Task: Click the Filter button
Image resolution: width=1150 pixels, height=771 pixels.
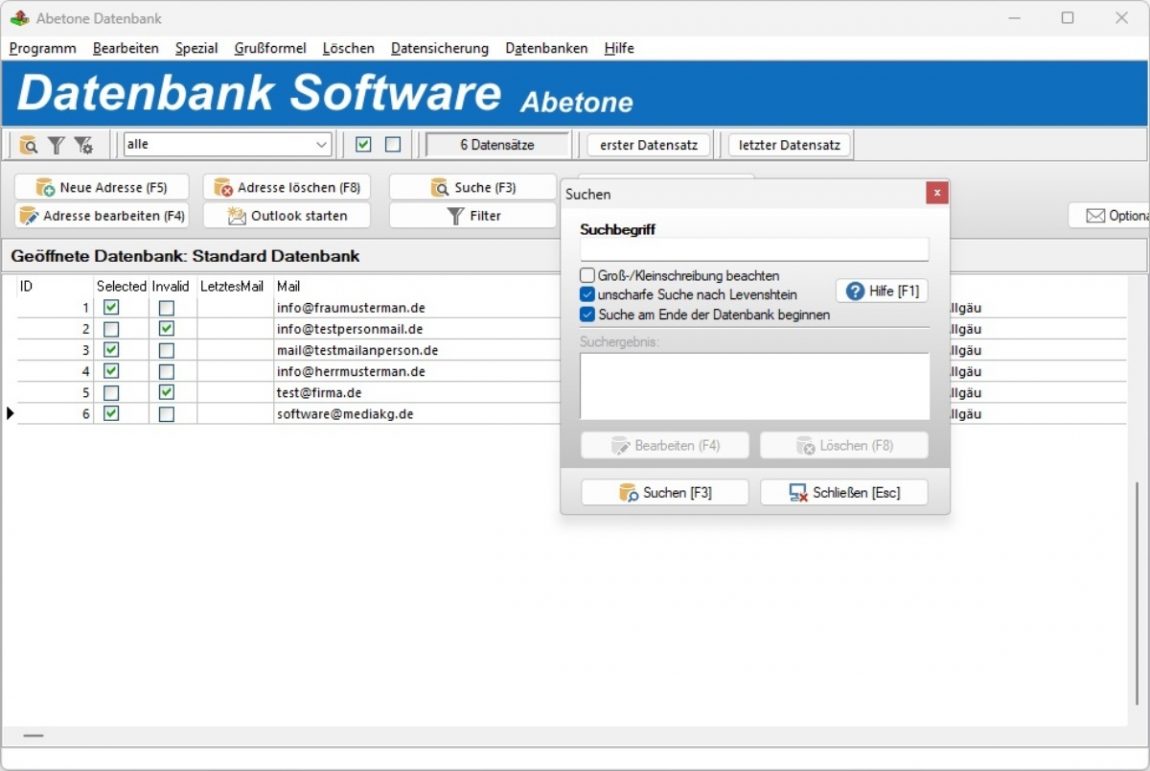Action: click(x=473, y=216)
